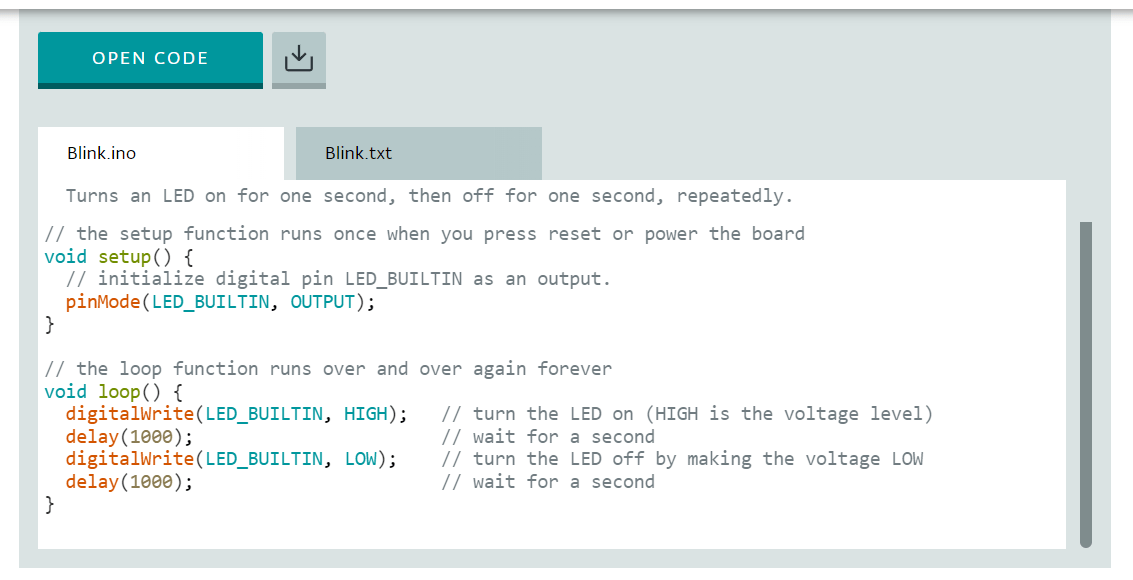Click the HIGH keyword inside the digitalWrite call
Viewport: 1133px width, 580px height.
(366, 414)
